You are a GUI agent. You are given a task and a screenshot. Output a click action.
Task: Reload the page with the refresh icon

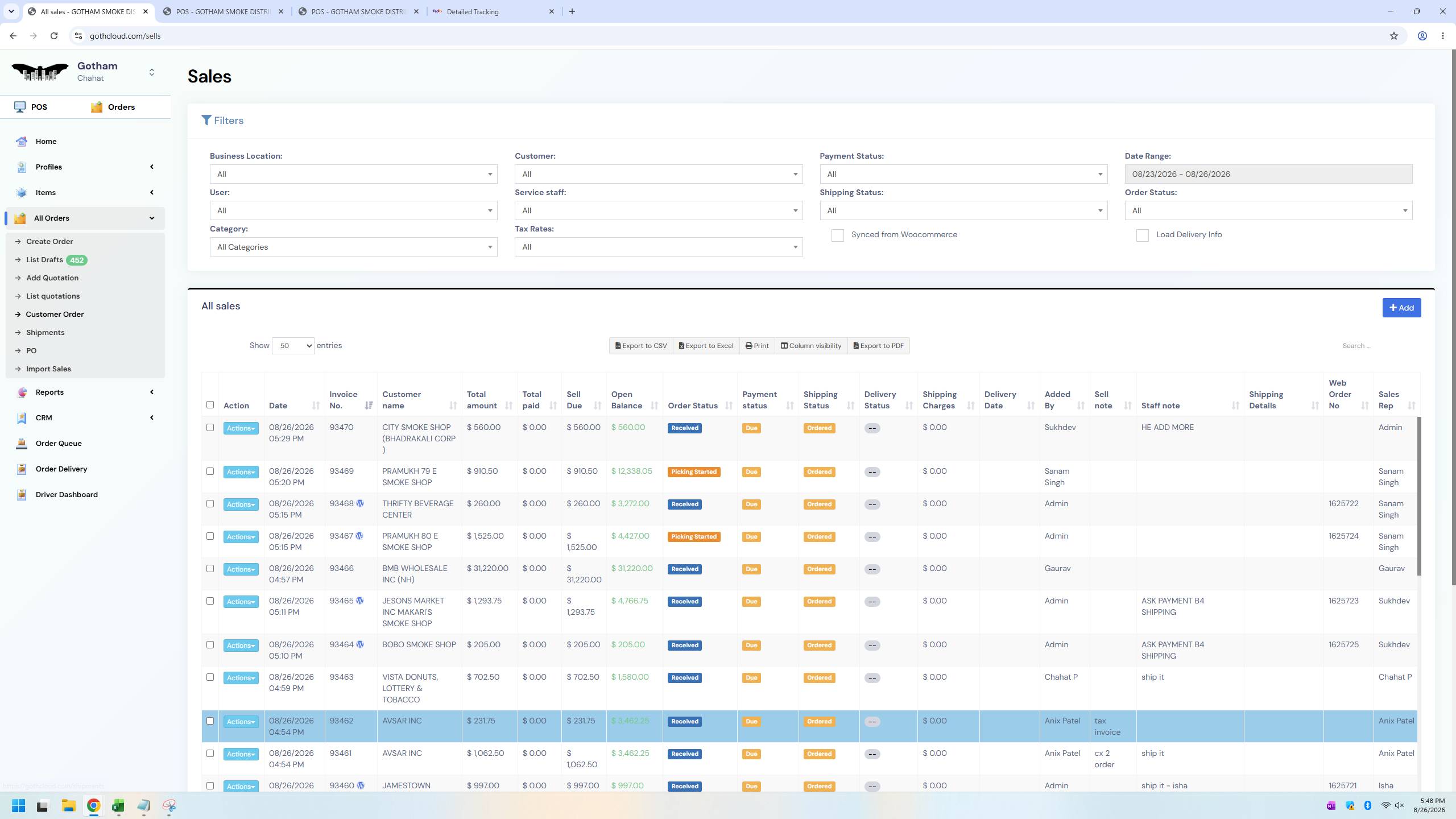(54, 36)
